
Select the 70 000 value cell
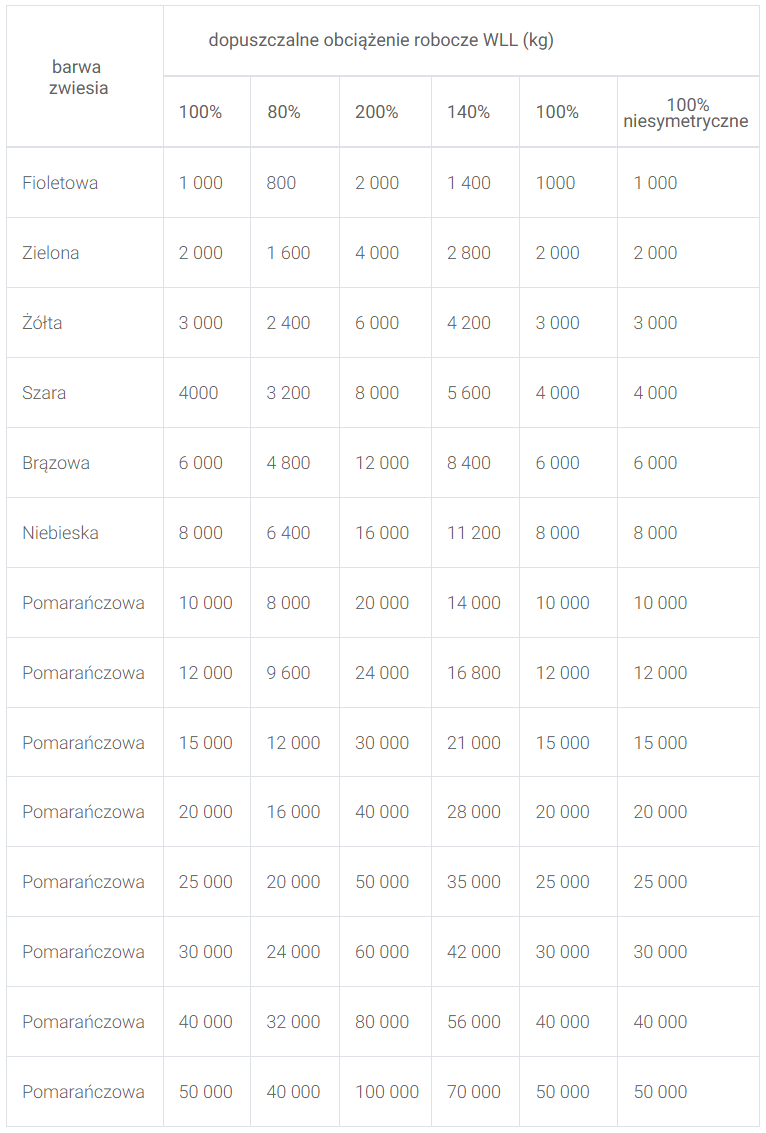pos(474,1092)
